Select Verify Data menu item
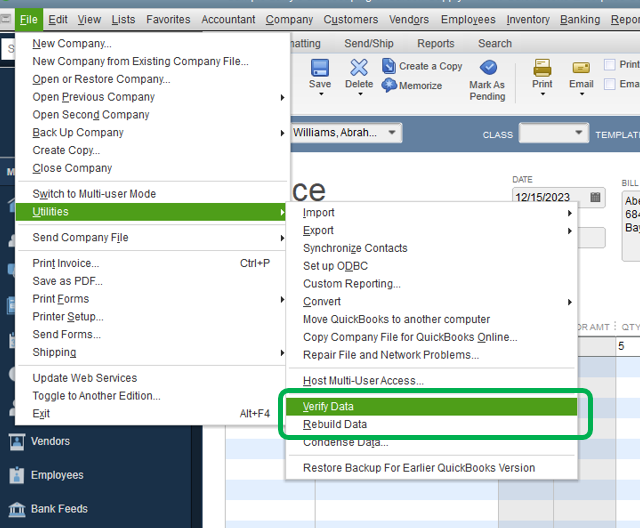Viewport: 640px width, 528px height. pos(431,406)
